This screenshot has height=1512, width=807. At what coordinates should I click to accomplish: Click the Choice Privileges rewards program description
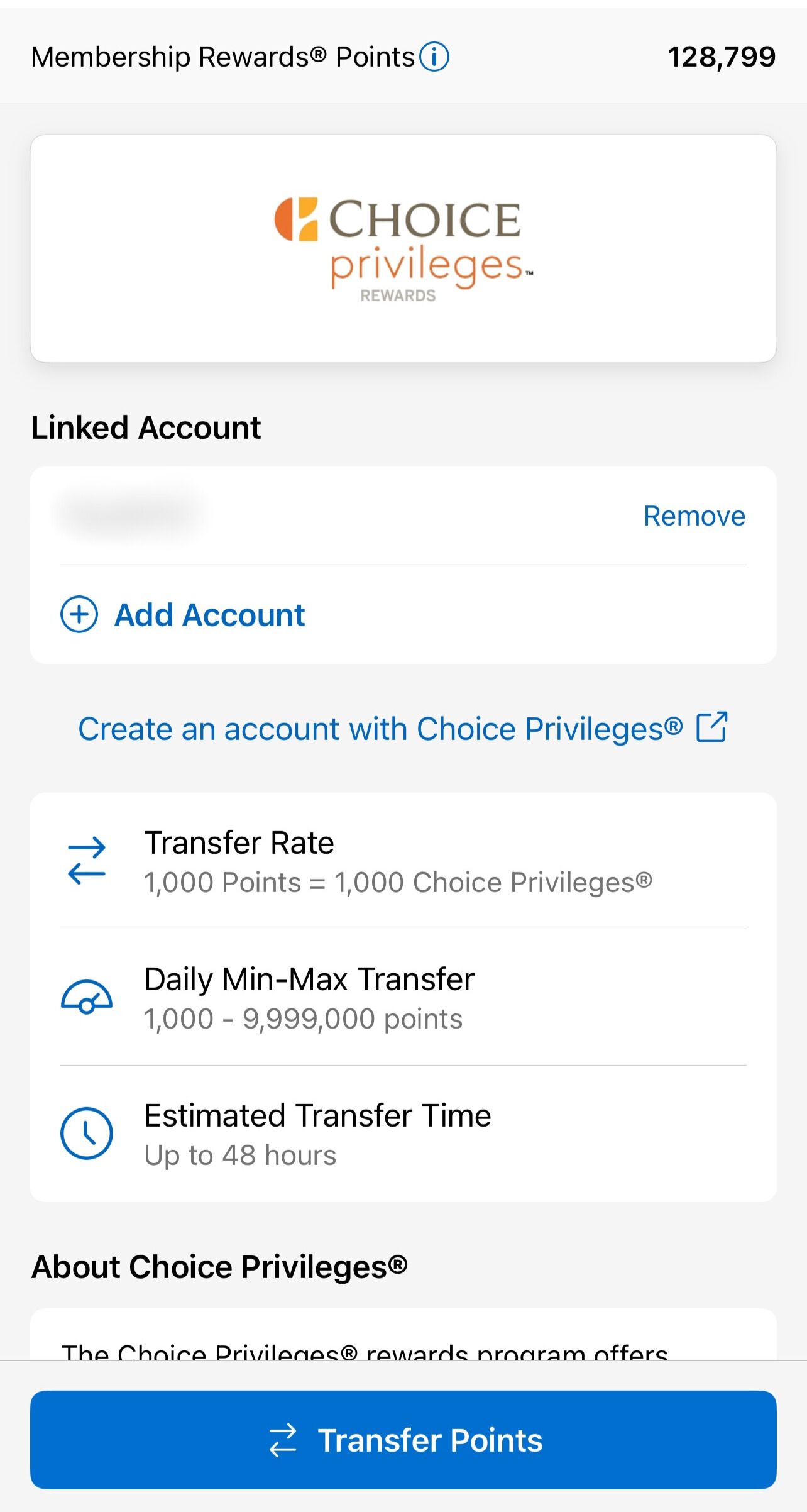point(365,1350)
